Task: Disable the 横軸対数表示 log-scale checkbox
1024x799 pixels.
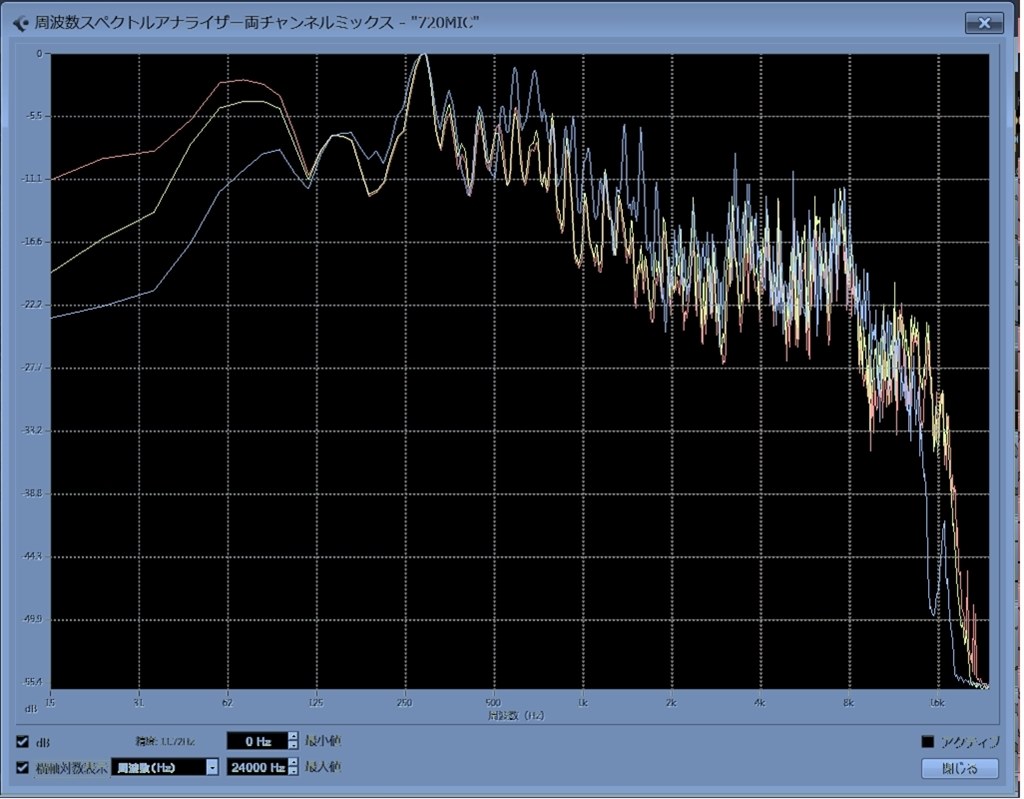Action: (22, 767)
